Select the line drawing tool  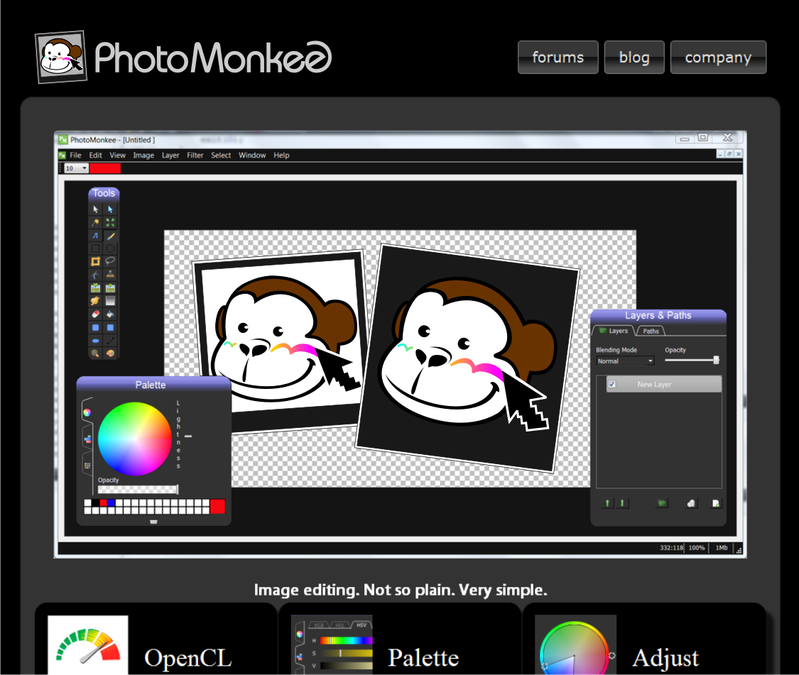(x=110, y=339)
